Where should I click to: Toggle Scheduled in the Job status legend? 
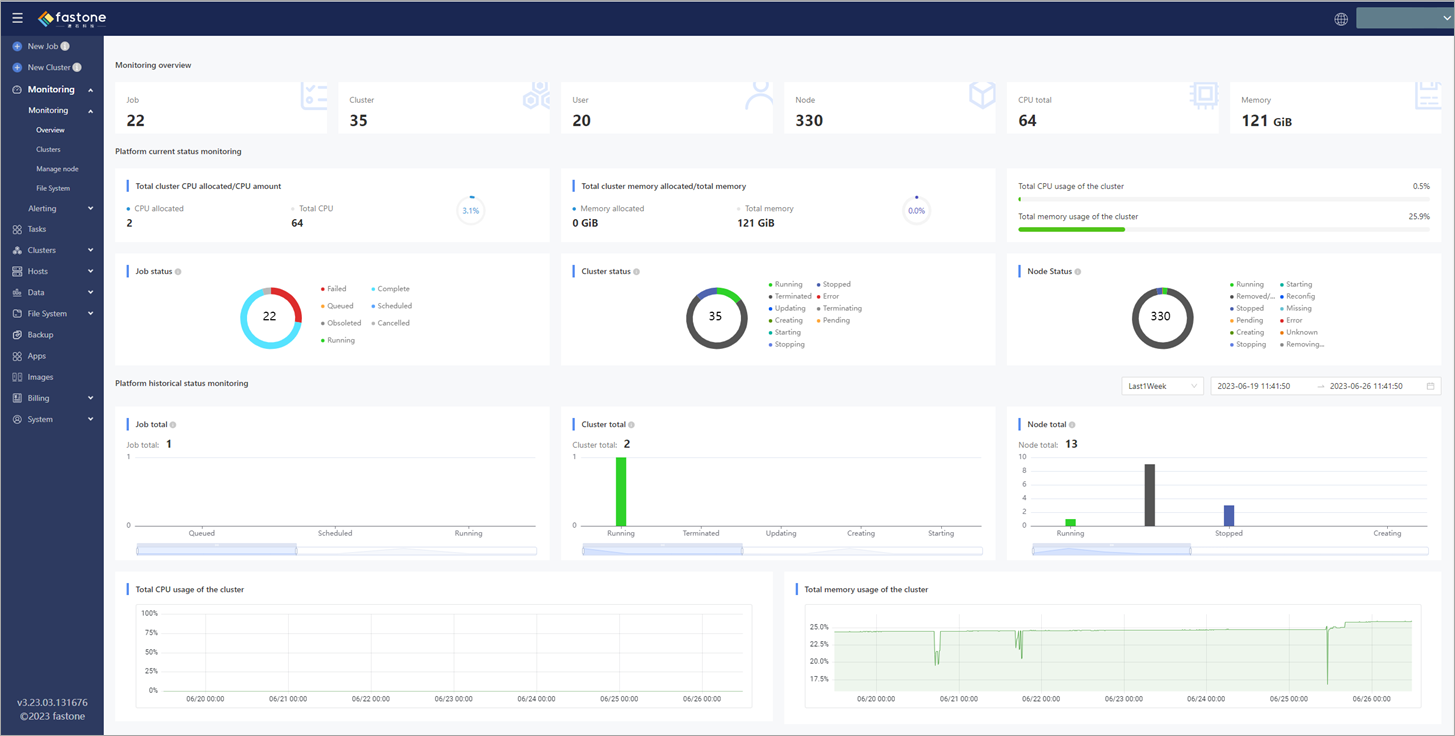pos(391,306)
